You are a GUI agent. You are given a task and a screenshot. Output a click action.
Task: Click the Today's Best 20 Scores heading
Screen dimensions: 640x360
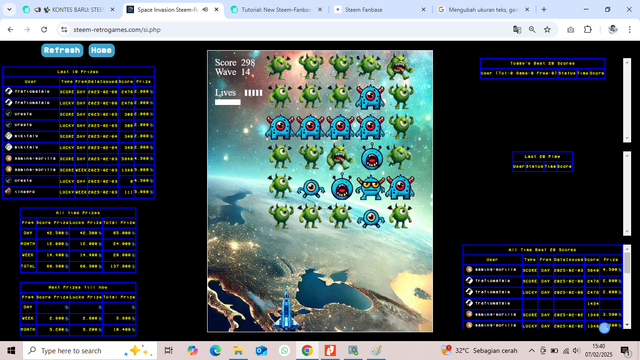click(542, 63)
